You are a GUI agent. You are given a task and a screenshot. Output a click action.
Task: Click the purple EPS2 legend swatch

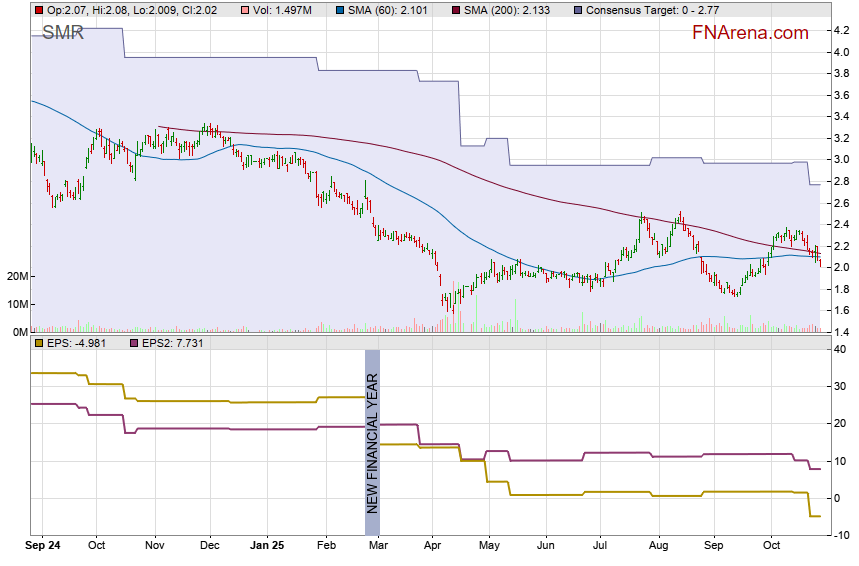pyautogui.click(x=138, y=343)
